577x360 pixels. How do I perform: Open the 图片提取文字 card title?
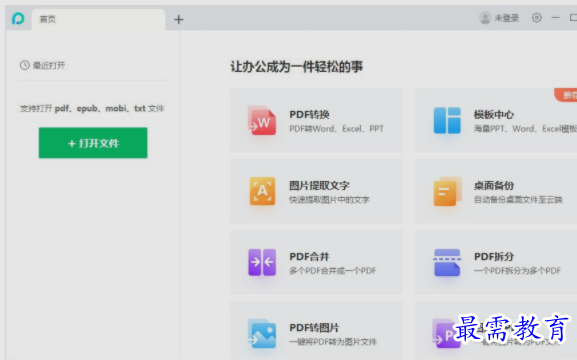(319, 186)
